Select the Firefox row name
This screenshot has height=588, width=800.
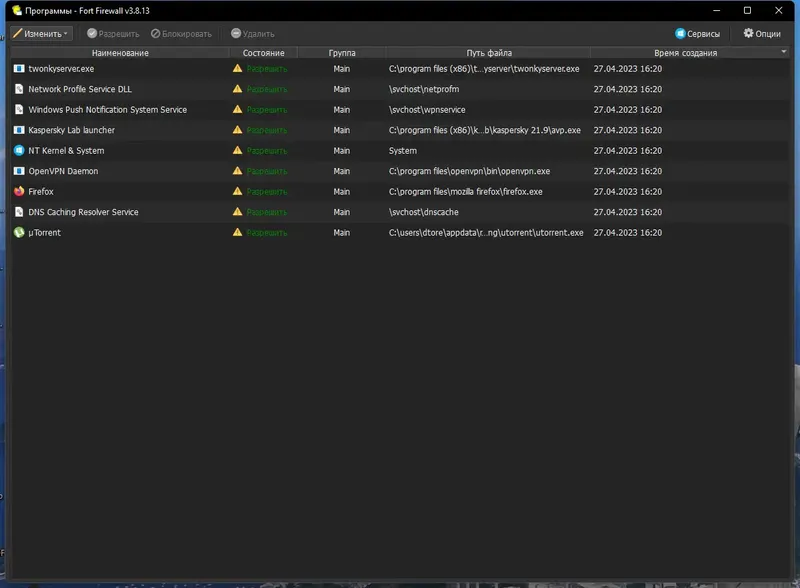pyautogui.click(x=41, y=191)
